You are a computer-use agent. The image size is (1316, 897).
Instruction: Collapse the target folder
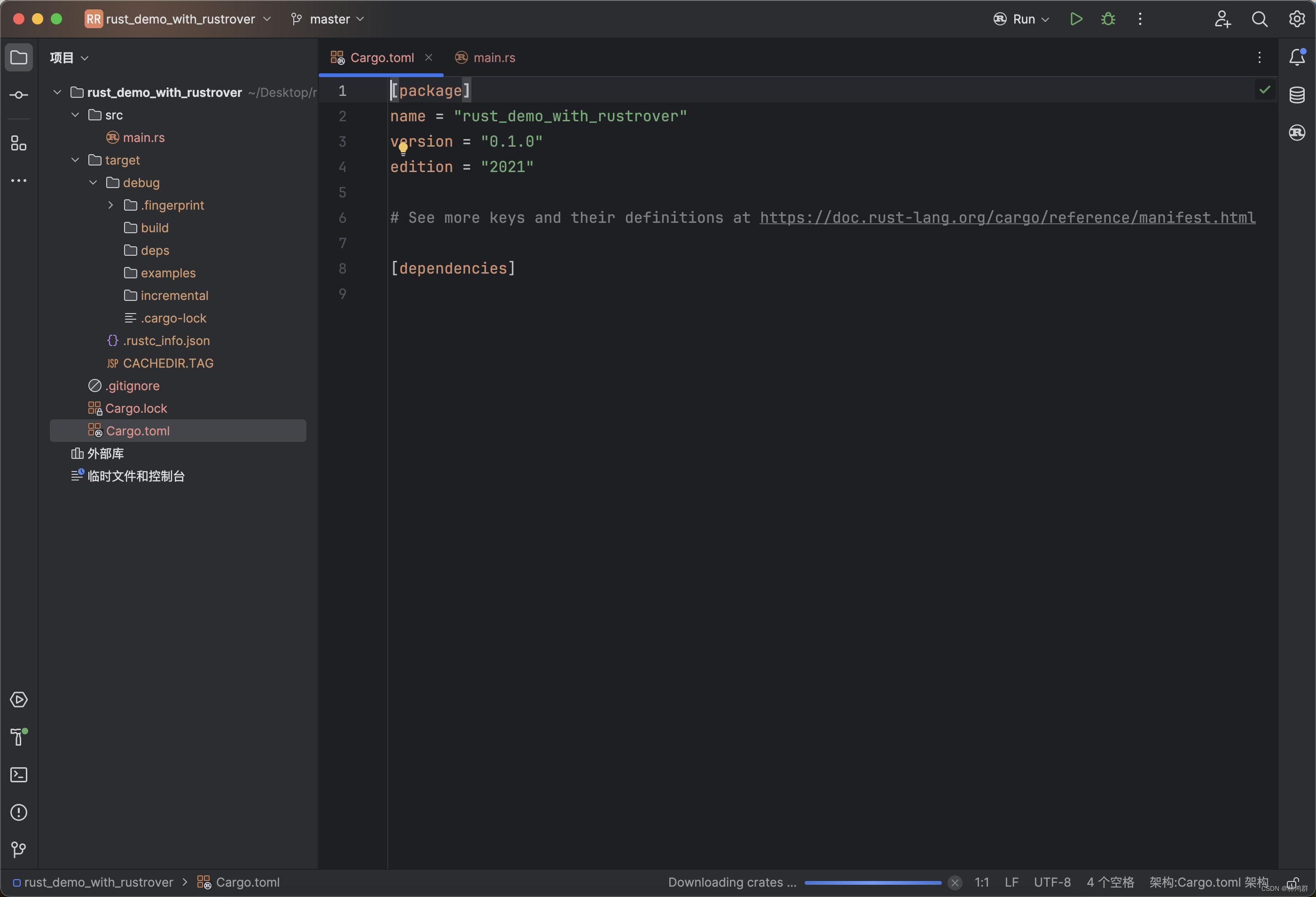click(x=75, y=160)
